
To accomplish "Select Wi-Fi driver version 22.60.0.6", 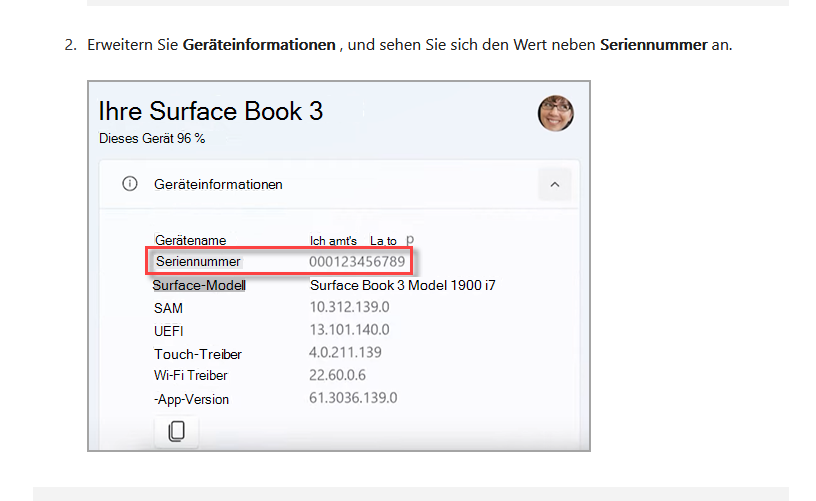I will [337, 375].
